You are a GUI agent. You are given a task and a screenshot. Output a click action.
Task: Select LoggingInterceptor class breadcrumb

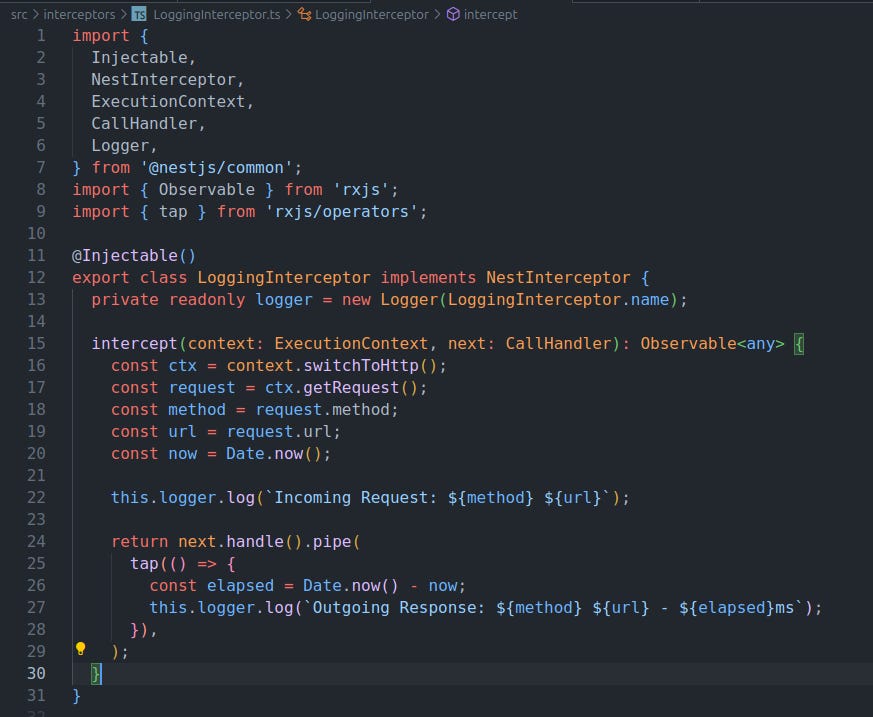372,14
